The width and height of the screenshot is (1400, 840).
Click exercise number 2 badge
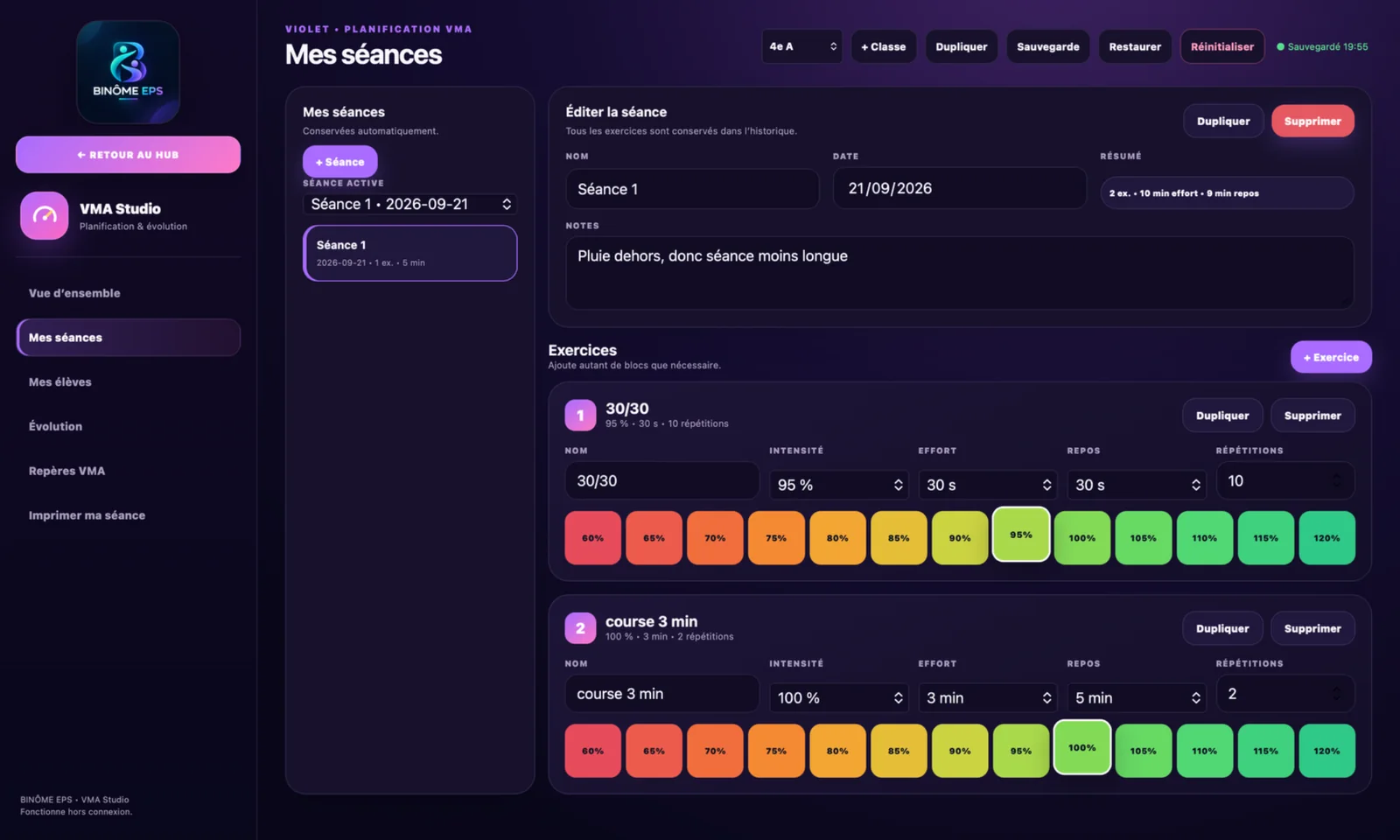[x=580, y=628]
